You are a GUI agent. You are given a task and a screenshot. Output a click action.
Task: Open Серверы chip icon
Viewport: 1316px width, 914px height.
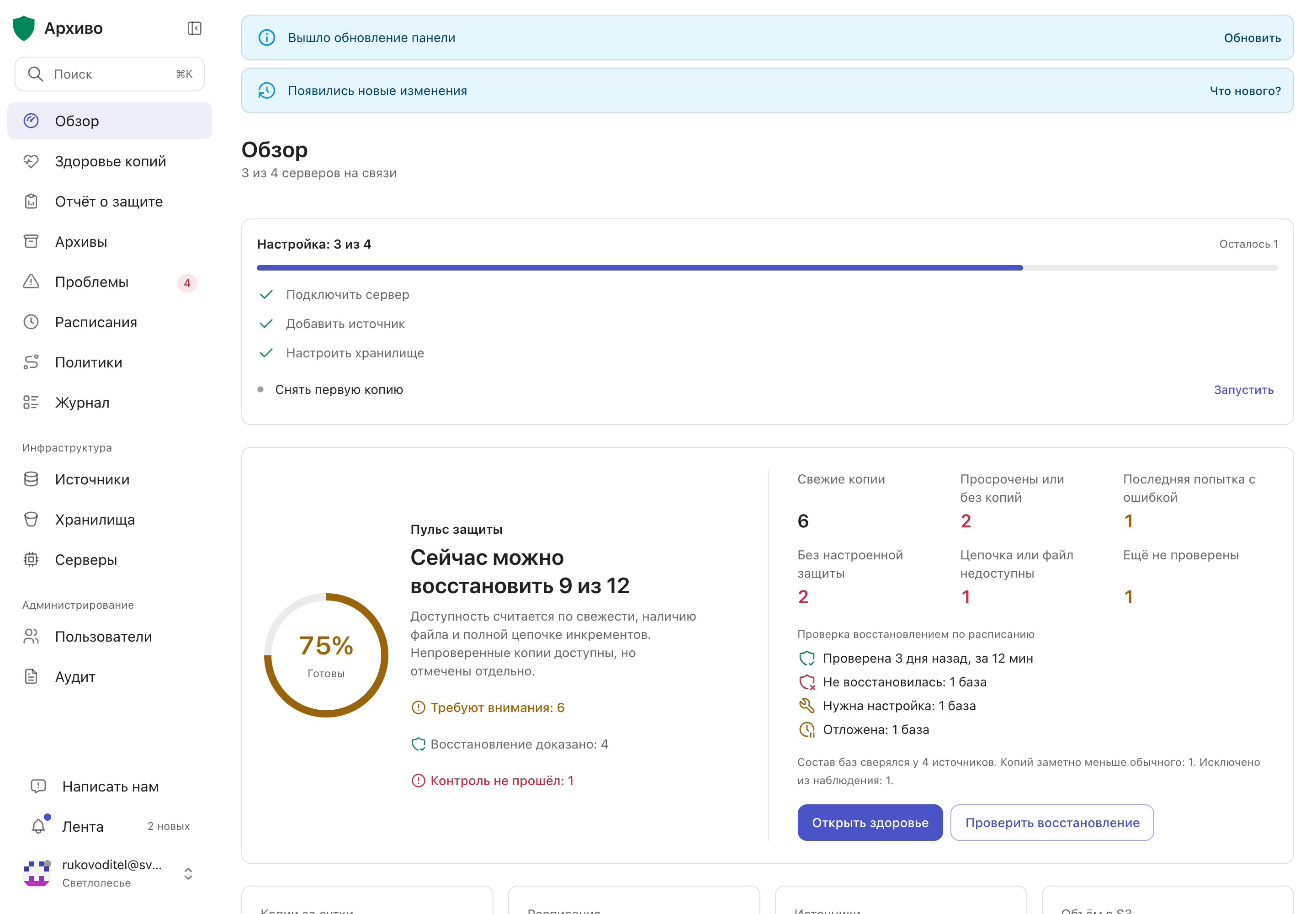[x=31, y=559]
